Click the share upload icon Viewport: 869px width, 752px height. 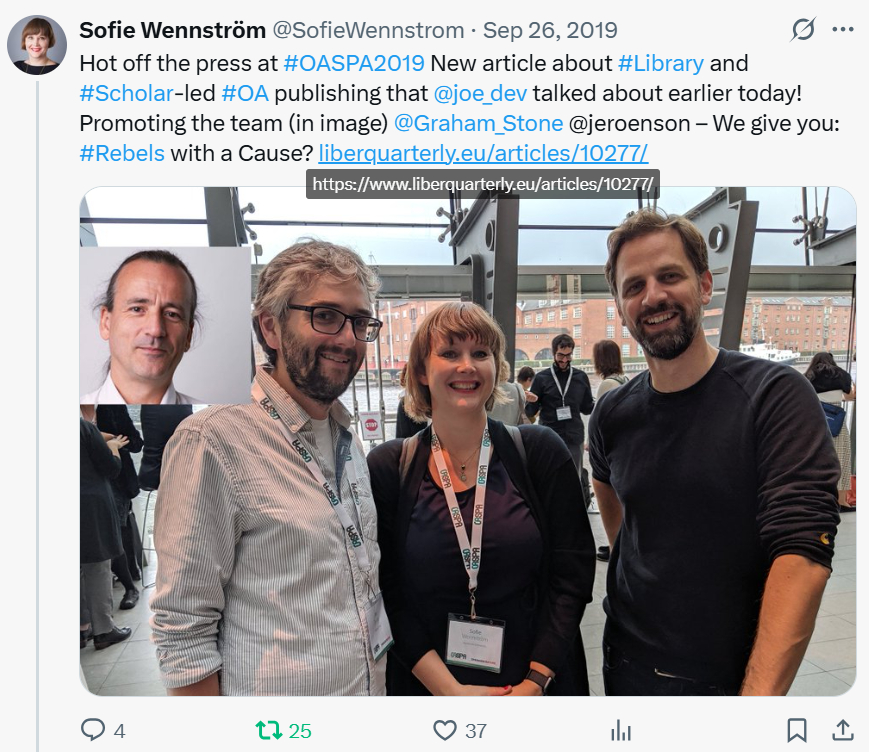click(x=842, y=730)
